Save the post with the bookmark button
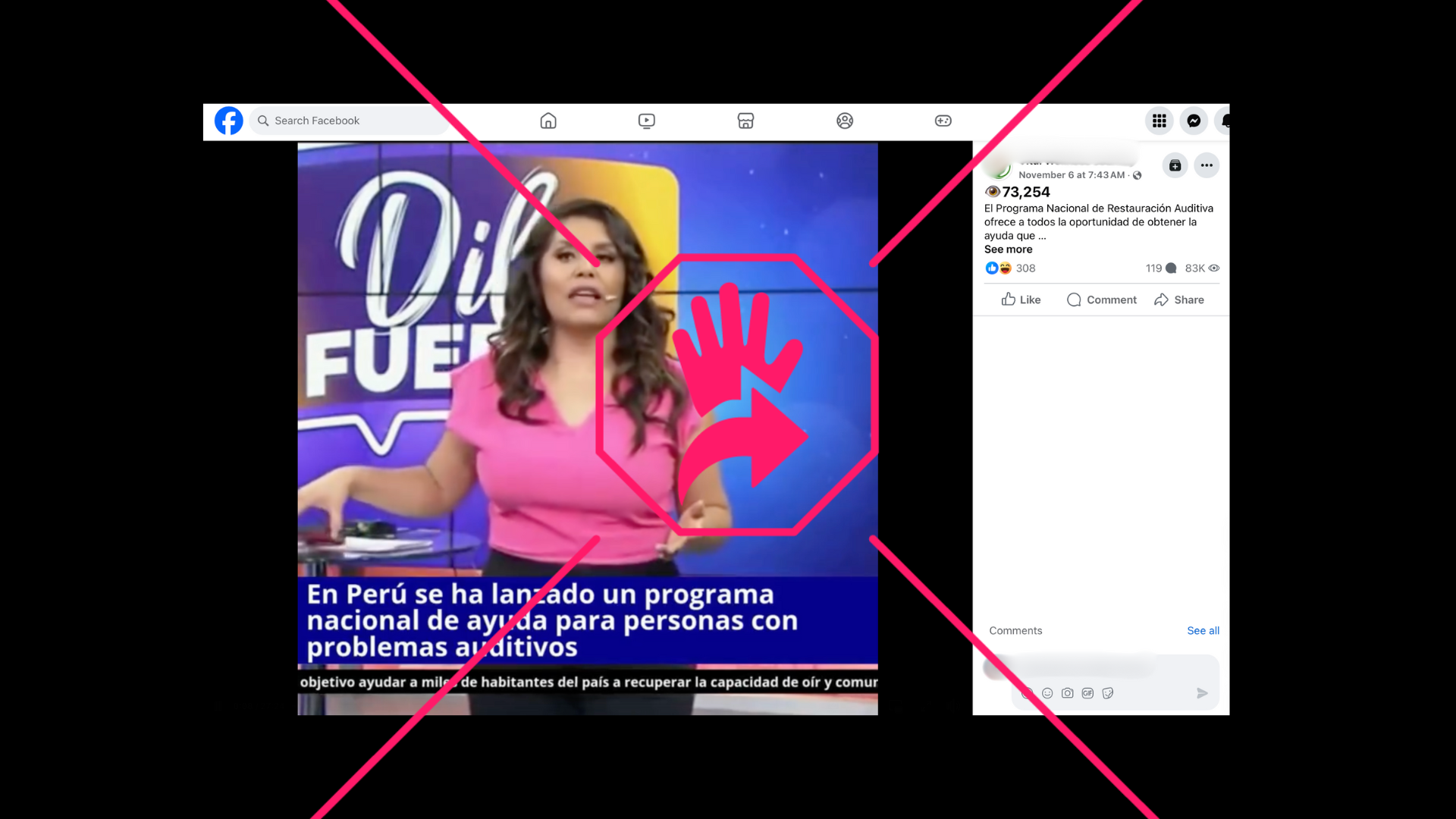1456x819 pixels. point(1175,165)
